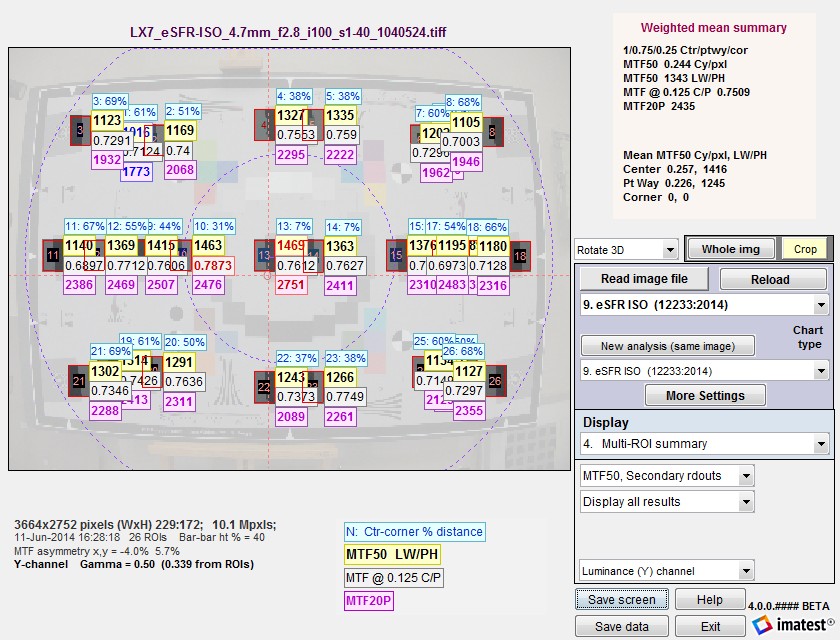Expand the Multi-ROI summary display dropdown
840x640 pixels.
(x=704, y=444)
